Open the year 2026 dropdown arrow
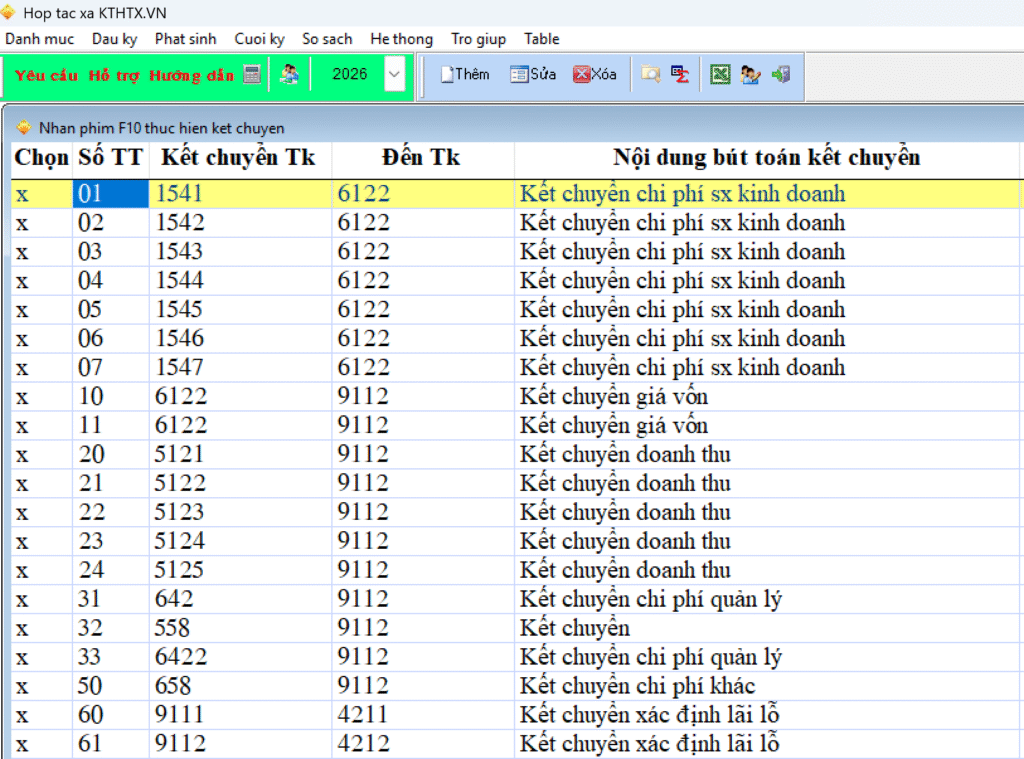Image resolution: width=1024 pixels, height=759 pixels. coord(394,74)
